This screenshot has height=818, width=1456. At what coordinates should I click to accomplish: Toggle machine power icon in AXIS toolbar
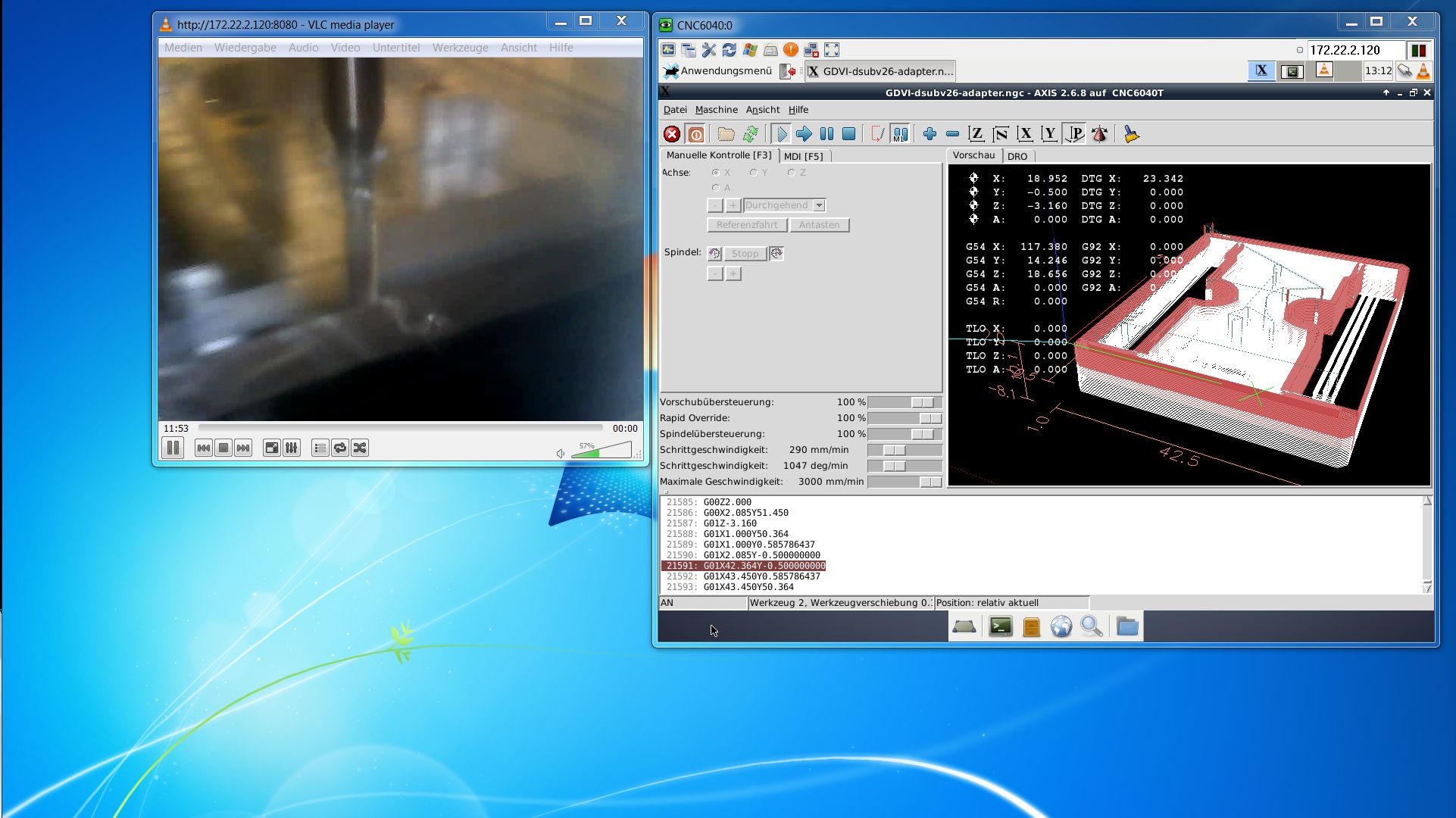pos(695,134)
